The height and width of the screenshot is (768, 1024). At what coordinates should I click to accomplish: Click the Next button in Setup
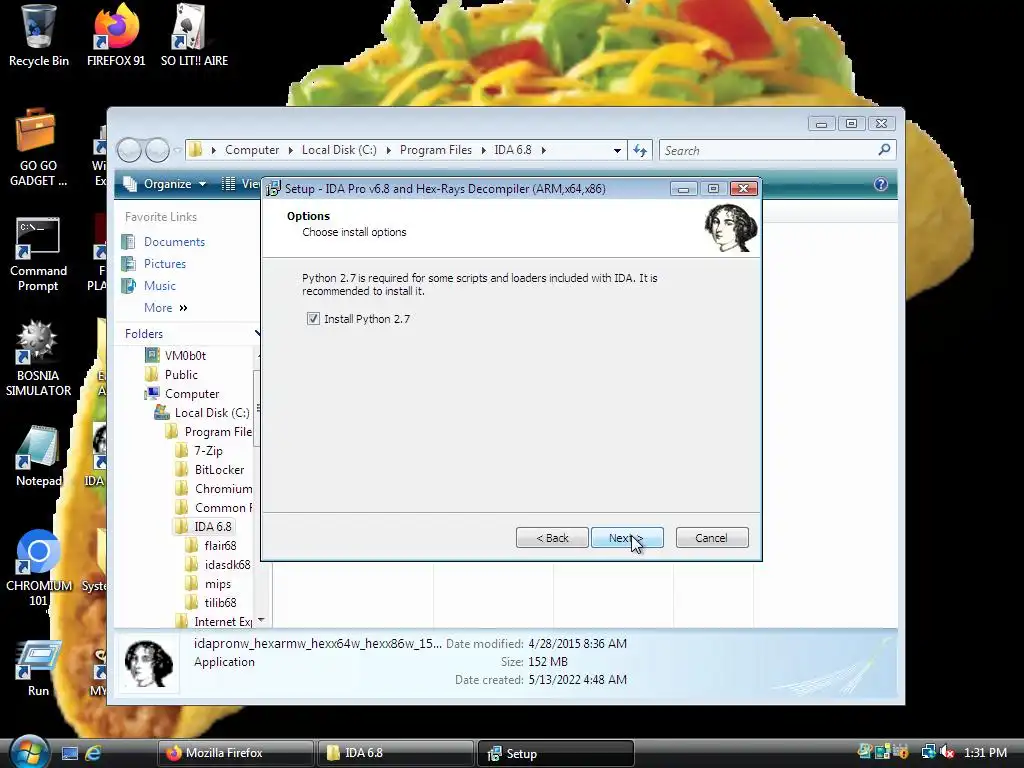627,537
